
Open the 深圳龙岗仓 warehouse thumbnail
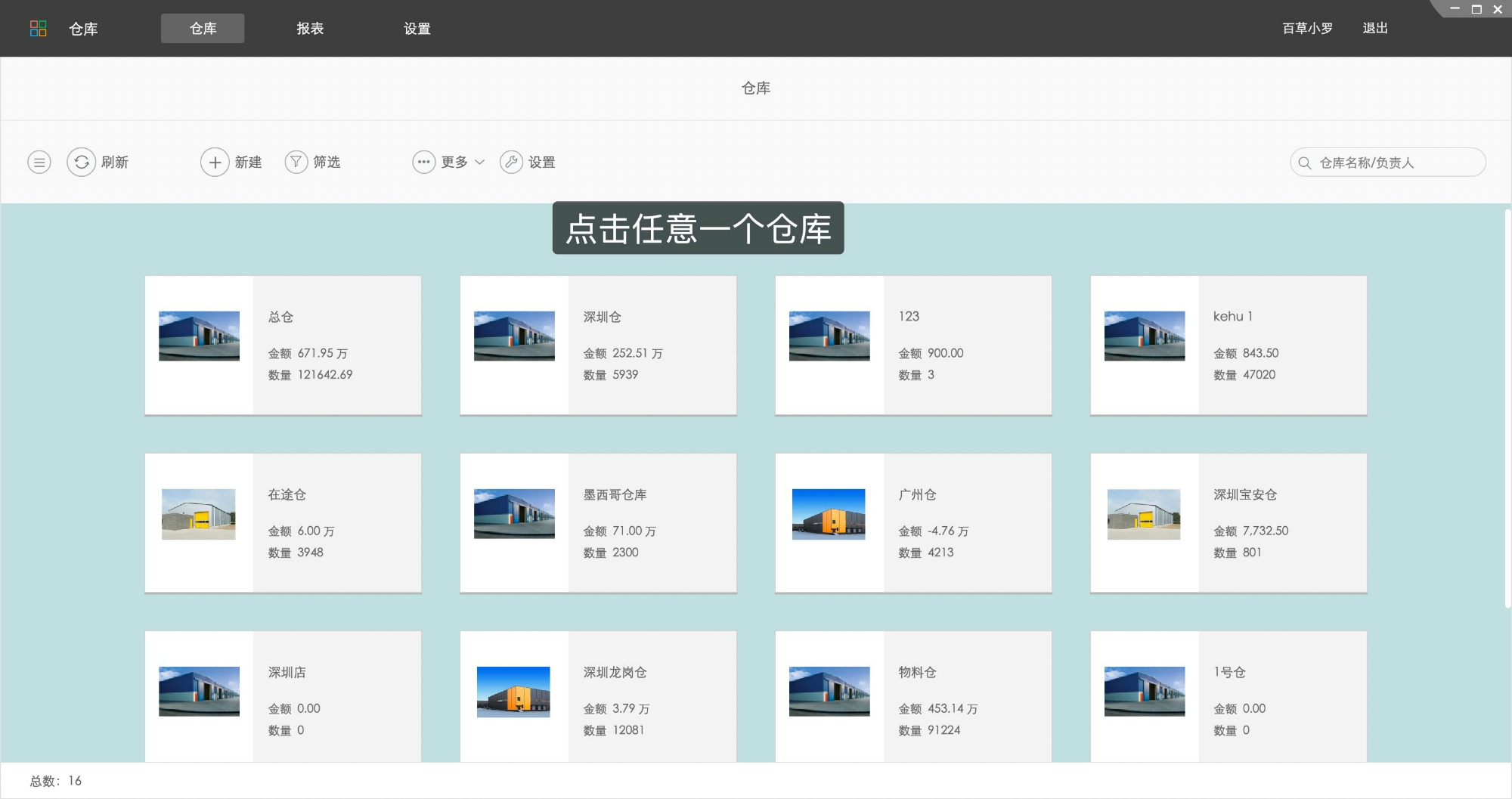click(x=513, y=692)
